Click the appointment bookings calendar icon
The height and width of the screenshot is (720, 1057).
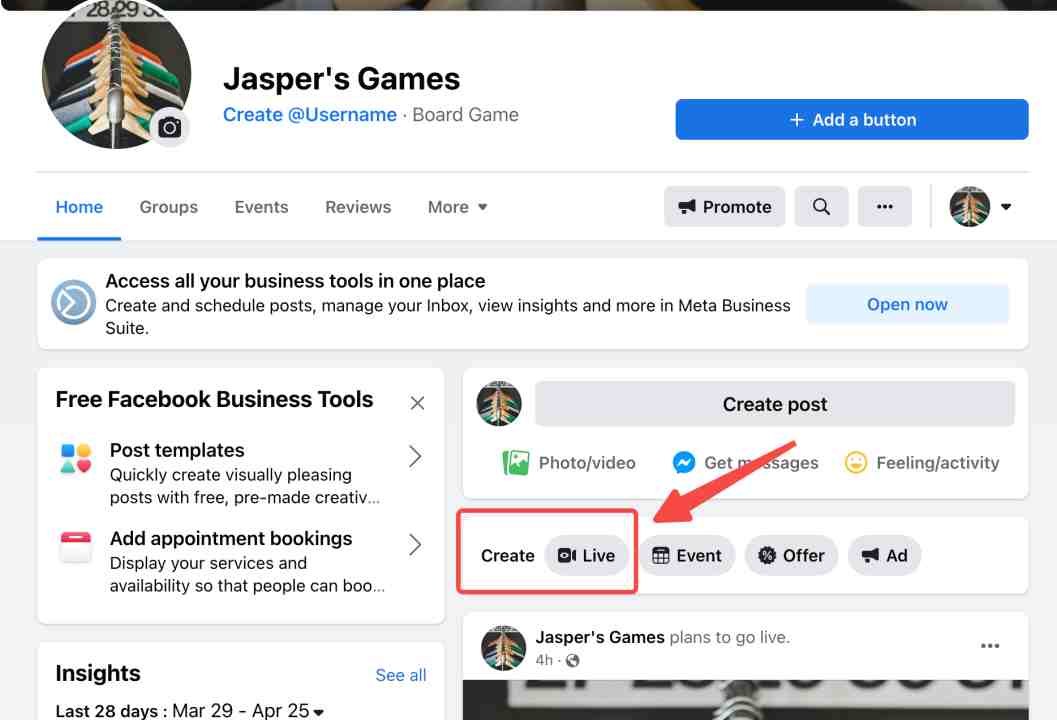(x=76, y=547)
